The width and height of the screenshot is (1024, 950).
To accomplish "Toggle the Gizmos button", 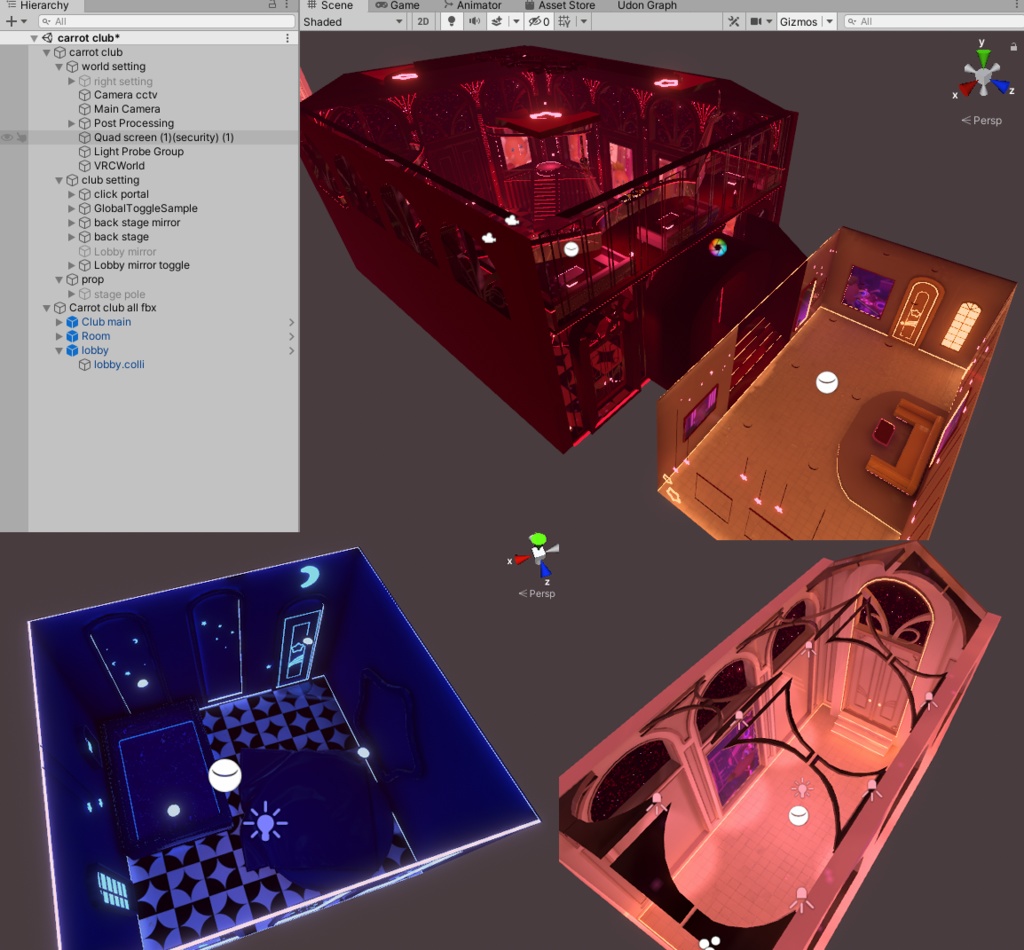I will point(798,22).
